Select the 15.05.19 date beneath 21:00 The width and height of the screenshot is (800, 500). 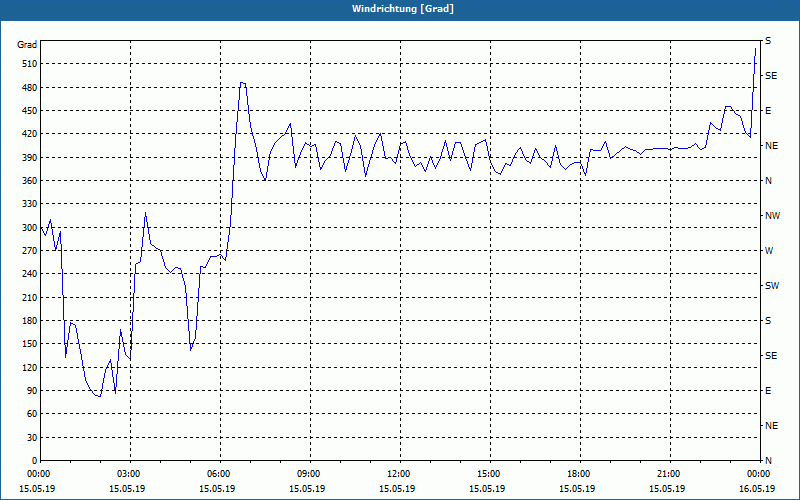pos(667,488)
